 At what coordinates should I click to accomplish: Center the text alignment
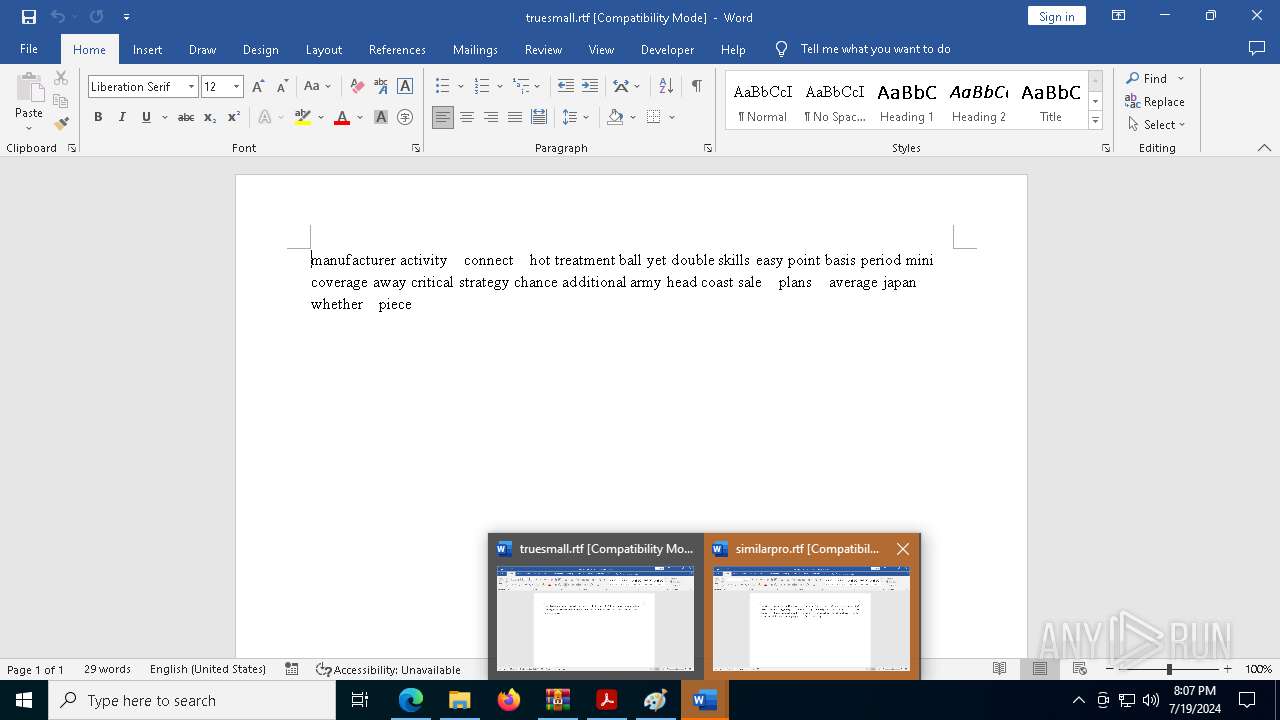pyautogui.click(x=467, y=117)
